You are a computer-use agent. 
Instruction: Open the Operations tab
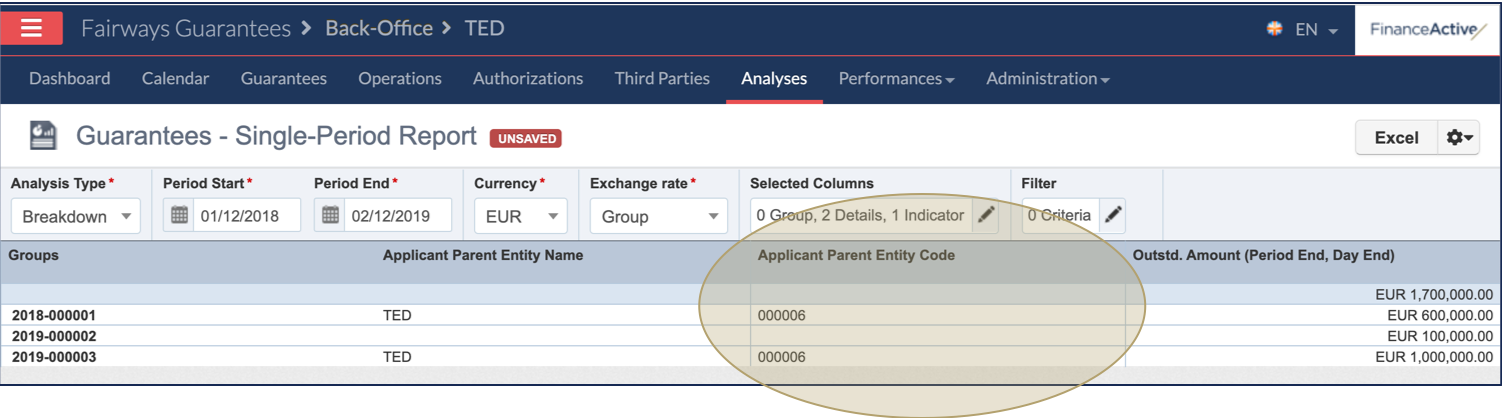pos(400,78)
